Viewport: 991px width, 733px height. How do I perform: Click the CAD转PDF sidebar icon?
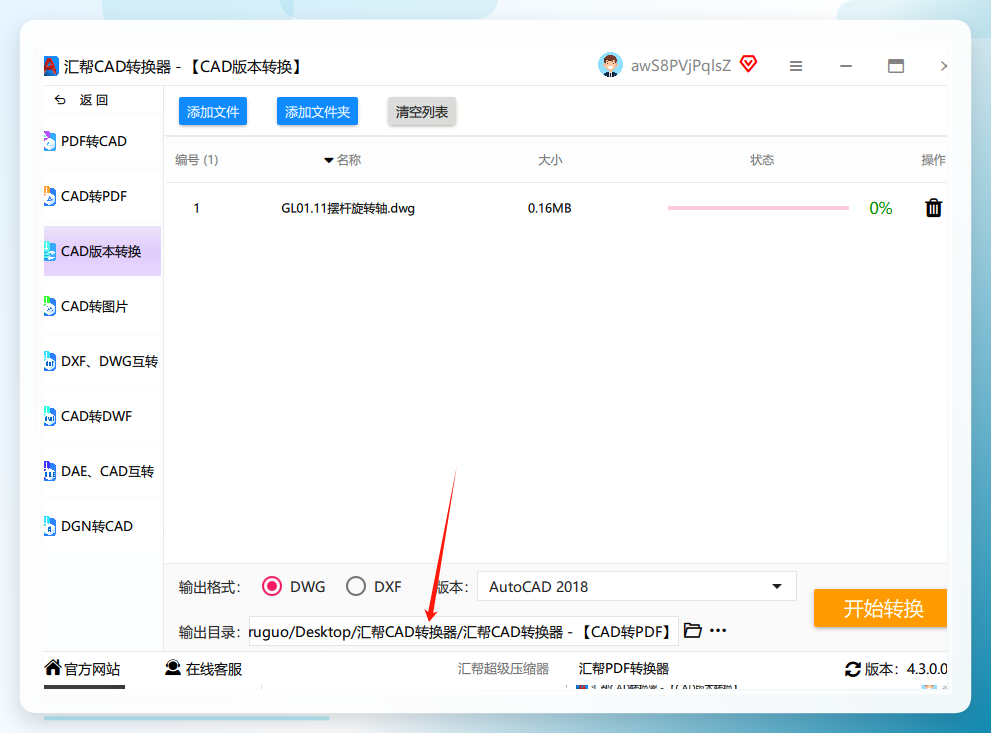click(49, 197)
